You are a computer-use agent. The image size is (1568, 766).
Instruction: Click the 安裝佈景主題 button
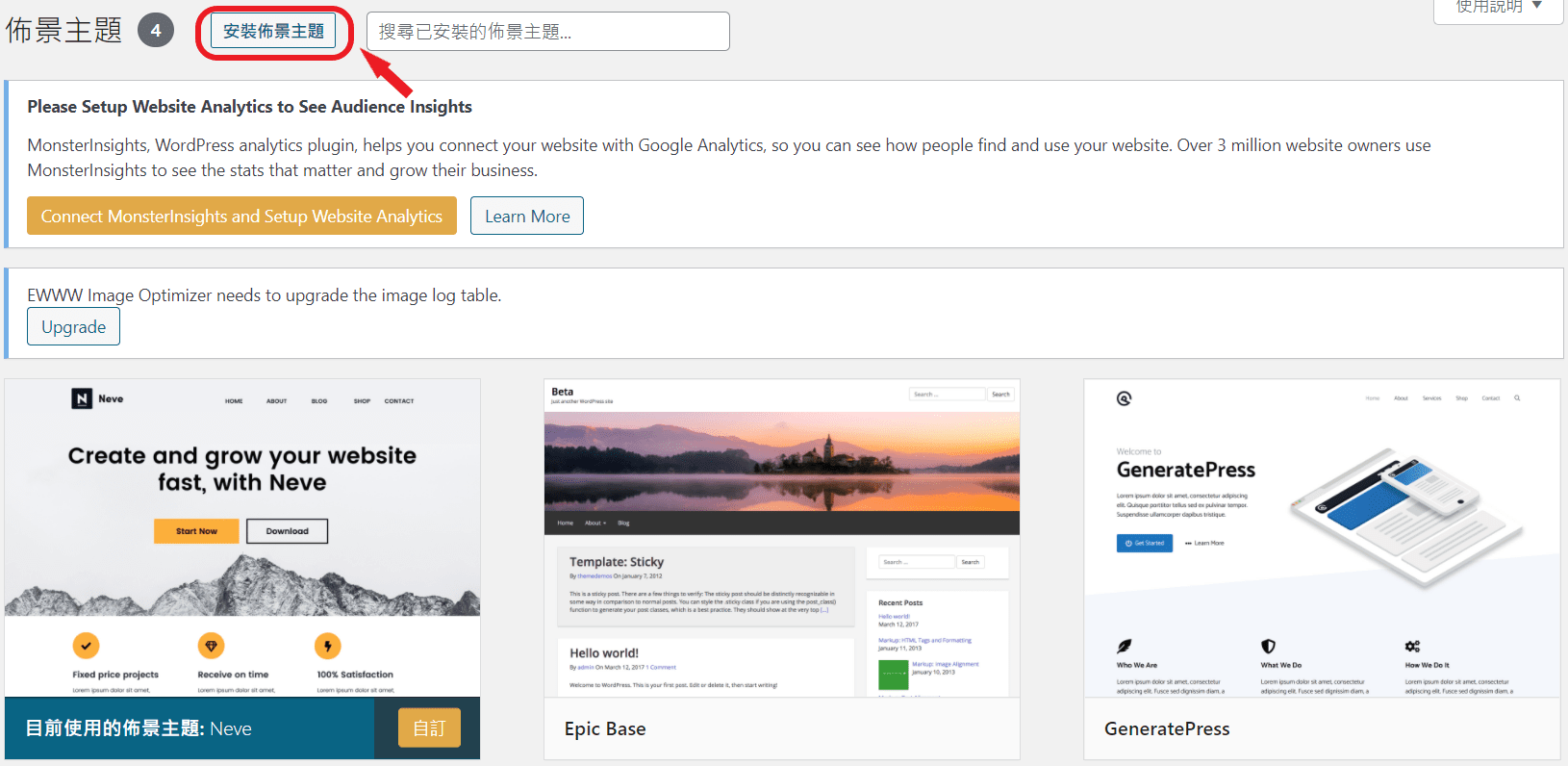[274, 31]
